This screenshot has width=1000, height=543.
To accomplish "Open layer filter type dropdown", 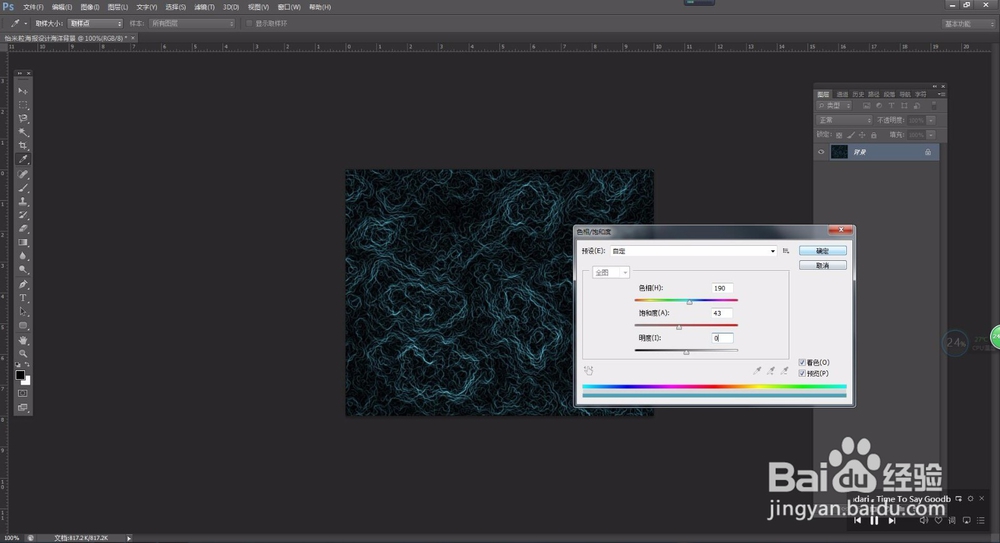I will click(834, 106).
